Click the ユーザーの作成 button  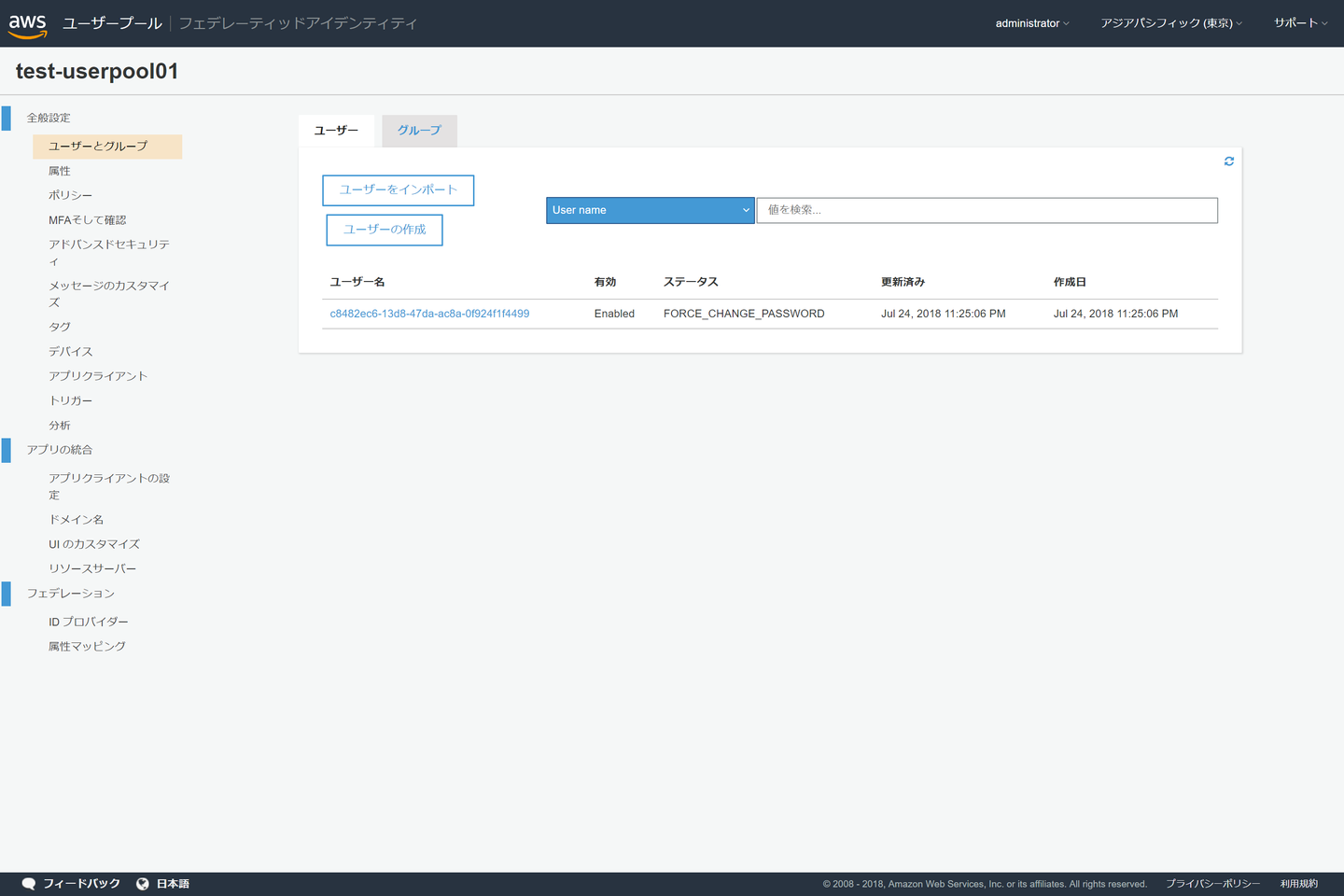(x=385, y=230)
